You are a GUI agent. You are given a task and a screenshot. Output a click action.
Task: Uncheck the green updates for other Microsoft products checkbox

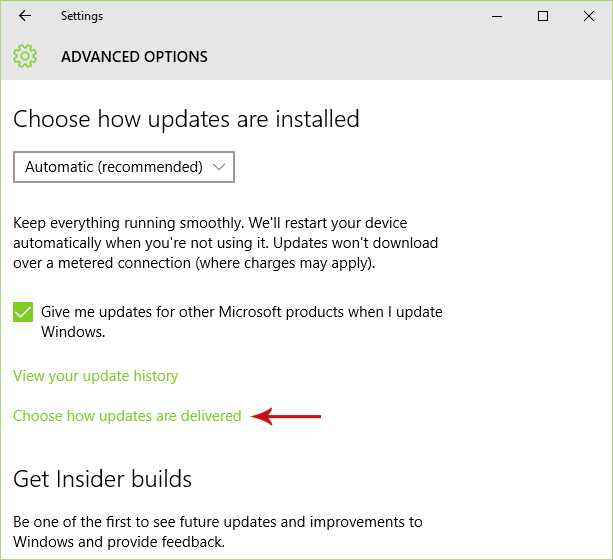click(23, 312)
